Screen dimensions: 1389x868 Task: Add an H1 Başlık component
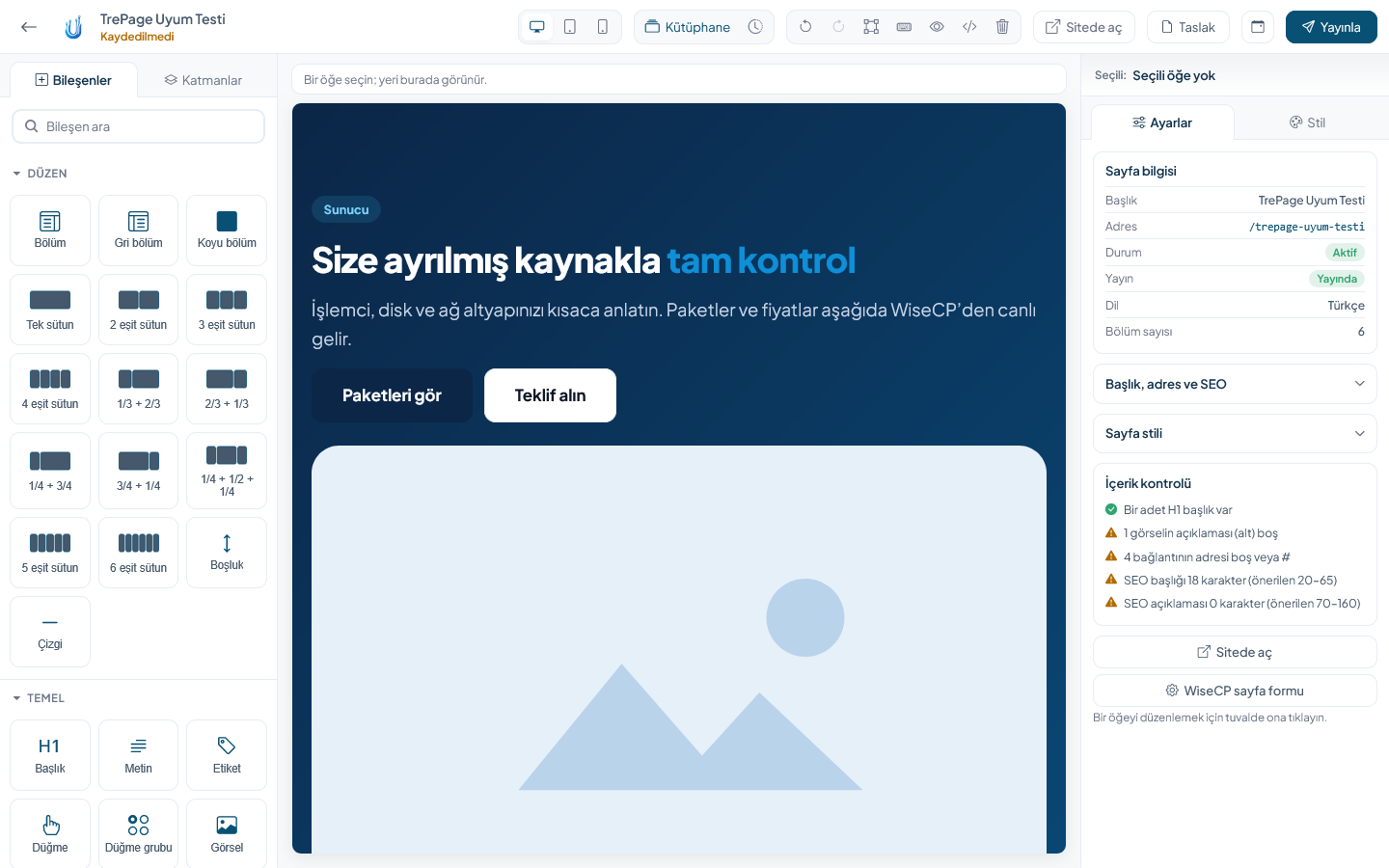(50, 755)
